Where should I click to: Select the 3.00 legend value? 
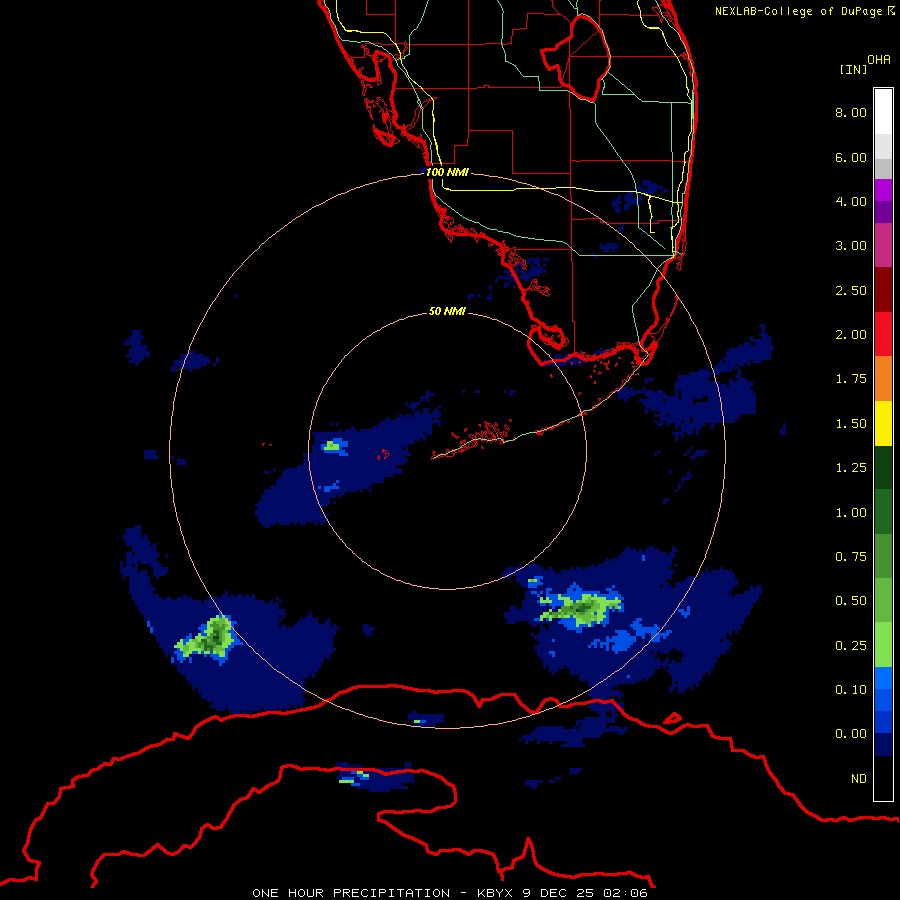(x=851, y=246)
